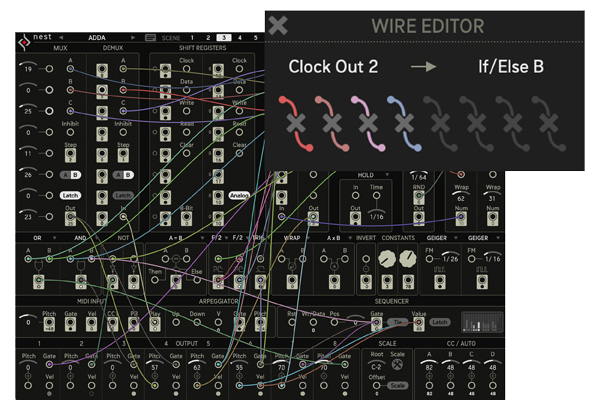The width and height of the screenshot is (600, 400).
Task: Toggle the Sequencer Tie switch
Action: [x=398, y=322]
